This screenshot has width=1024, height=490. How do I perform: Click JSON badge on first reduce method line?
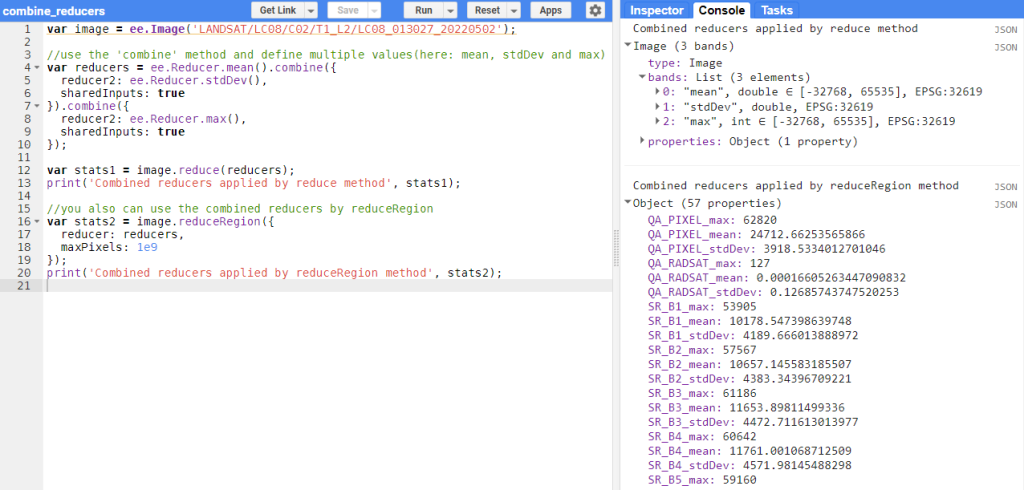(1005, 29)
